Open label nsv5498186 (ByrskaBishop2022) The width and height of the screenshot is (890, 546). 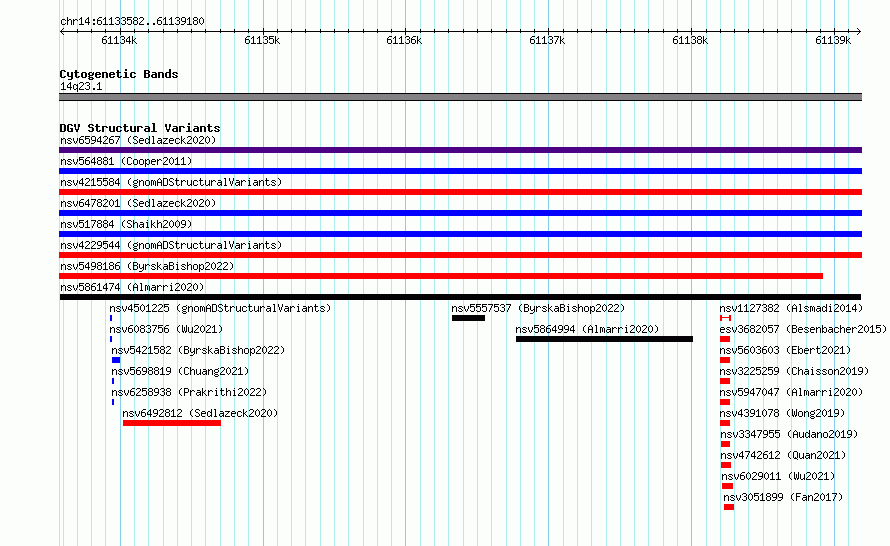pyautogui.click(x=147, y=266)
